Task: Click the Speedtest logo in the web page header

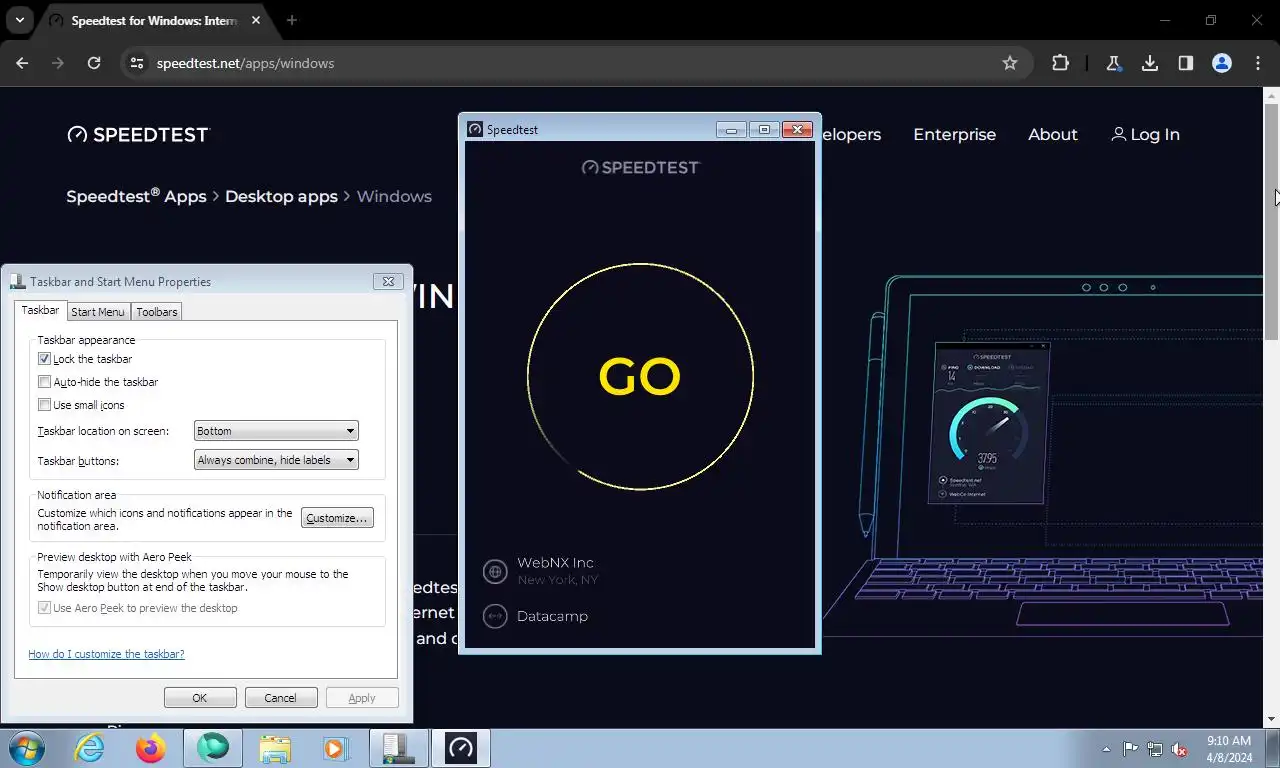Action: click(x=138, y=134)
